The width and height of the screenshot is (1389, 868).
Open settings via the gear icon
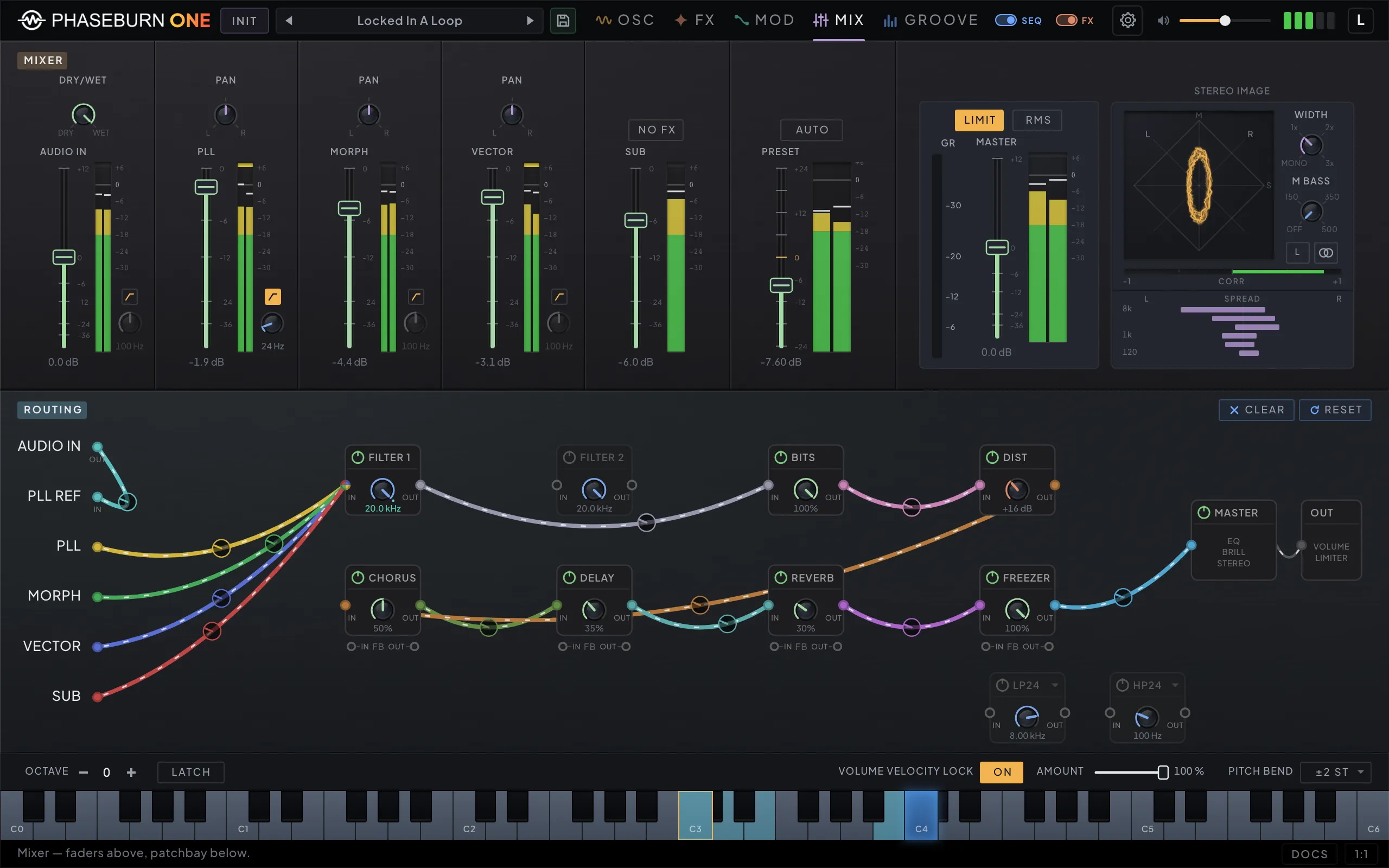point(1127,21)
